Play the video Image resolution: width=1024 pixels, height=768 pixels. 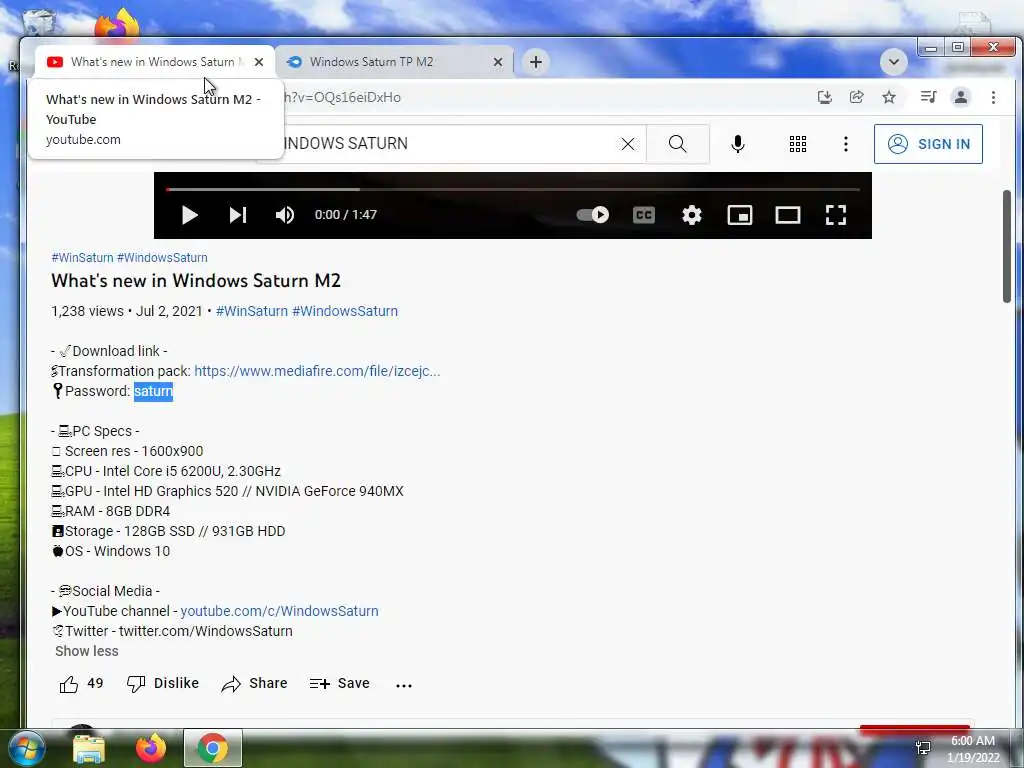(189, 215)
